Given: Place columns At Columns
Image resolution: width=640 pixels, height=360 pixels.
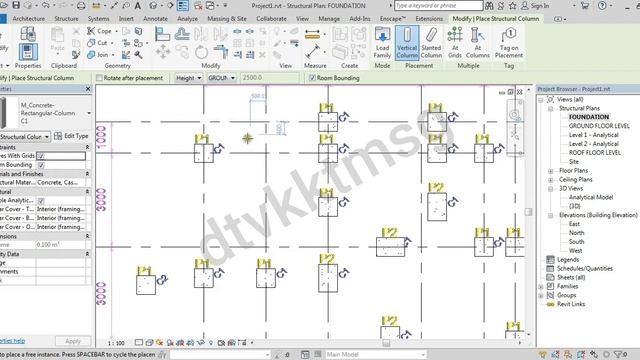Looking at the screenshot, I should tap(478, 42).
